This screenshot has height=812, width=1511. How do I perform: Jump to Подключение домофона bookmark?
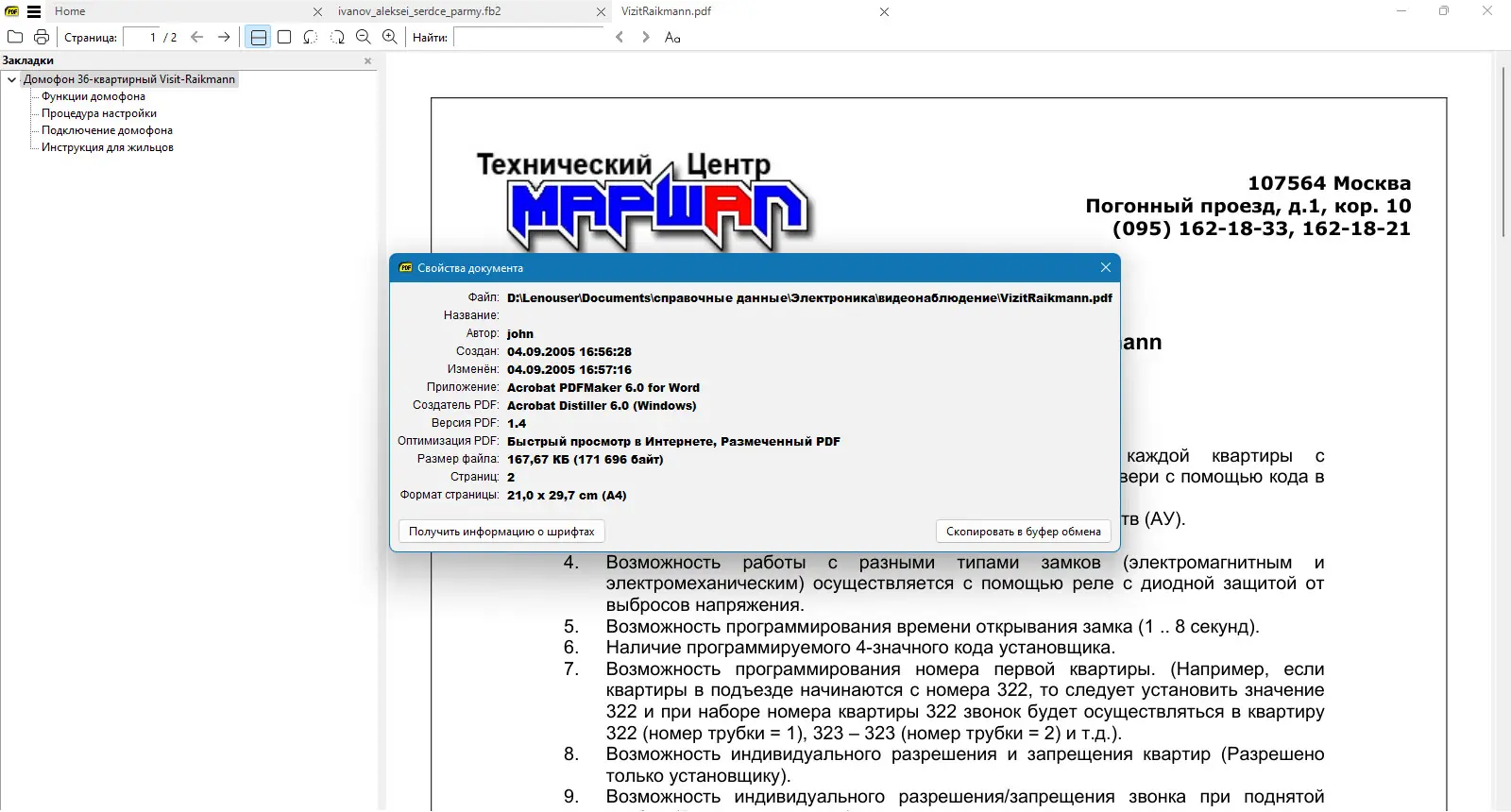coord(107,130)
